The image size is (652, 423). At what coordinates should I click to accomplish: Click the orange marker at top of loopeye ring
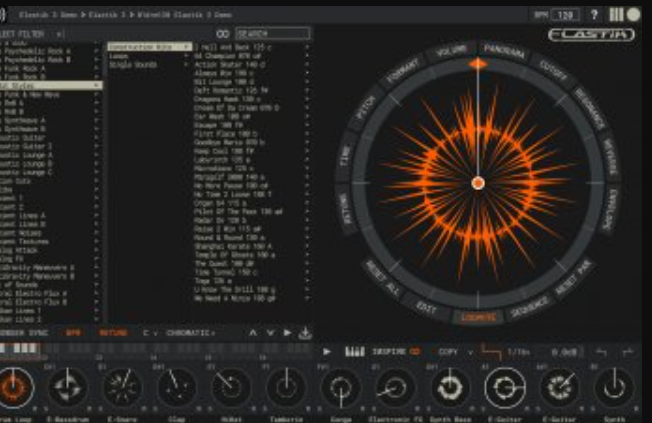pos(478,64)
